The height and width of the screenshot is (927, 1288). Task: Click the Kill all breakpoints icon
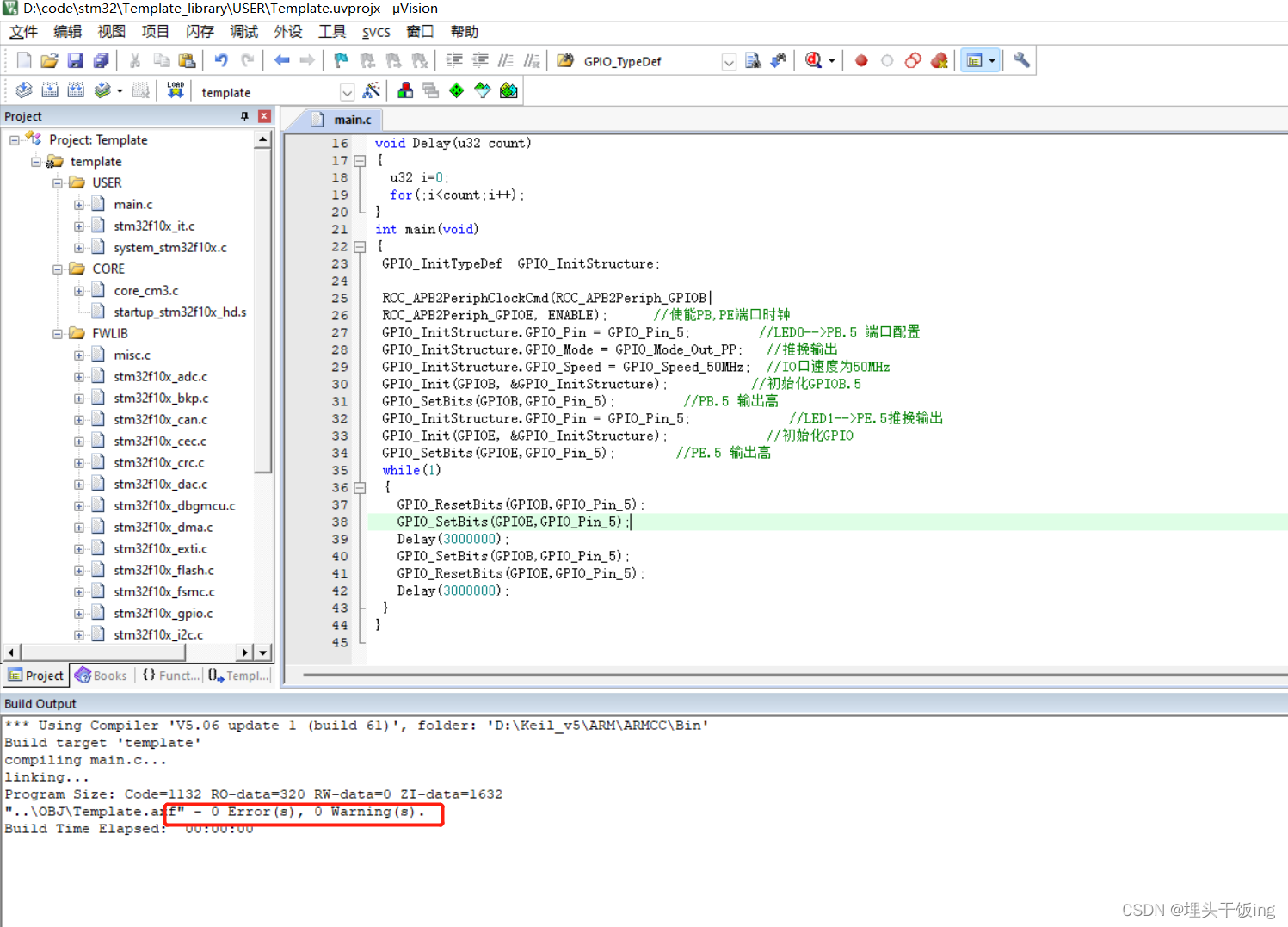[939, 60]
